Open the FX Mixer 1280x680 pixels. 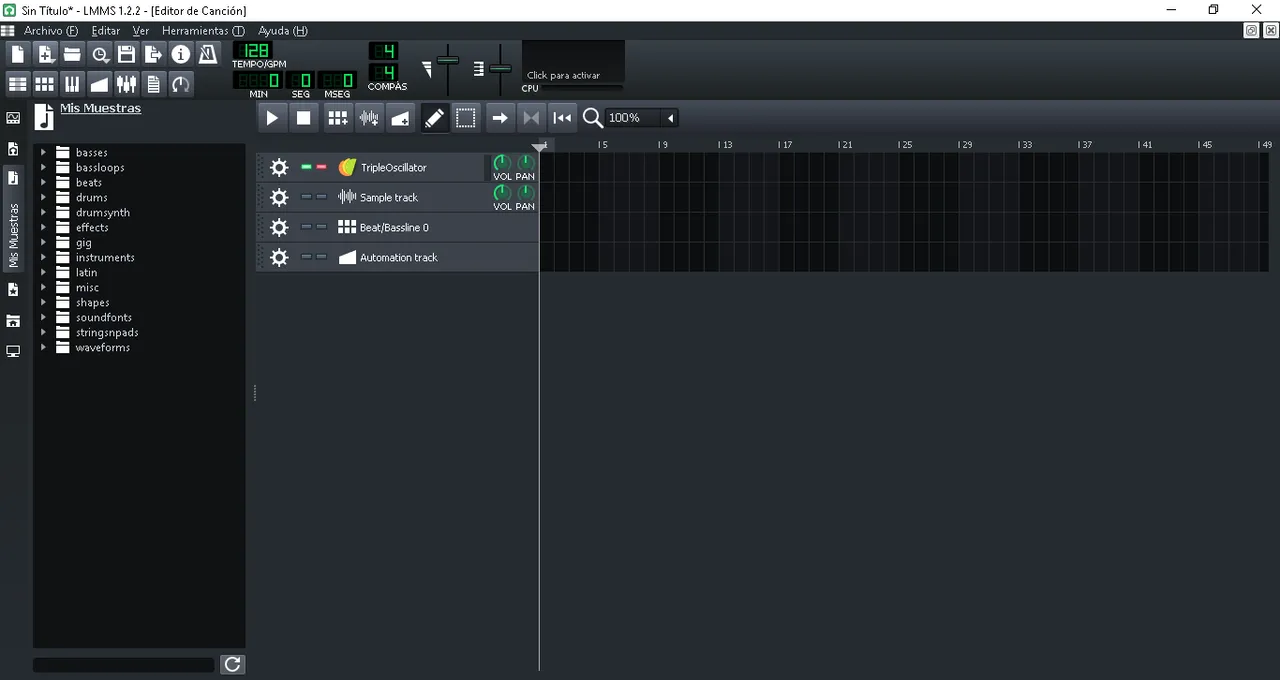point(126,84)
